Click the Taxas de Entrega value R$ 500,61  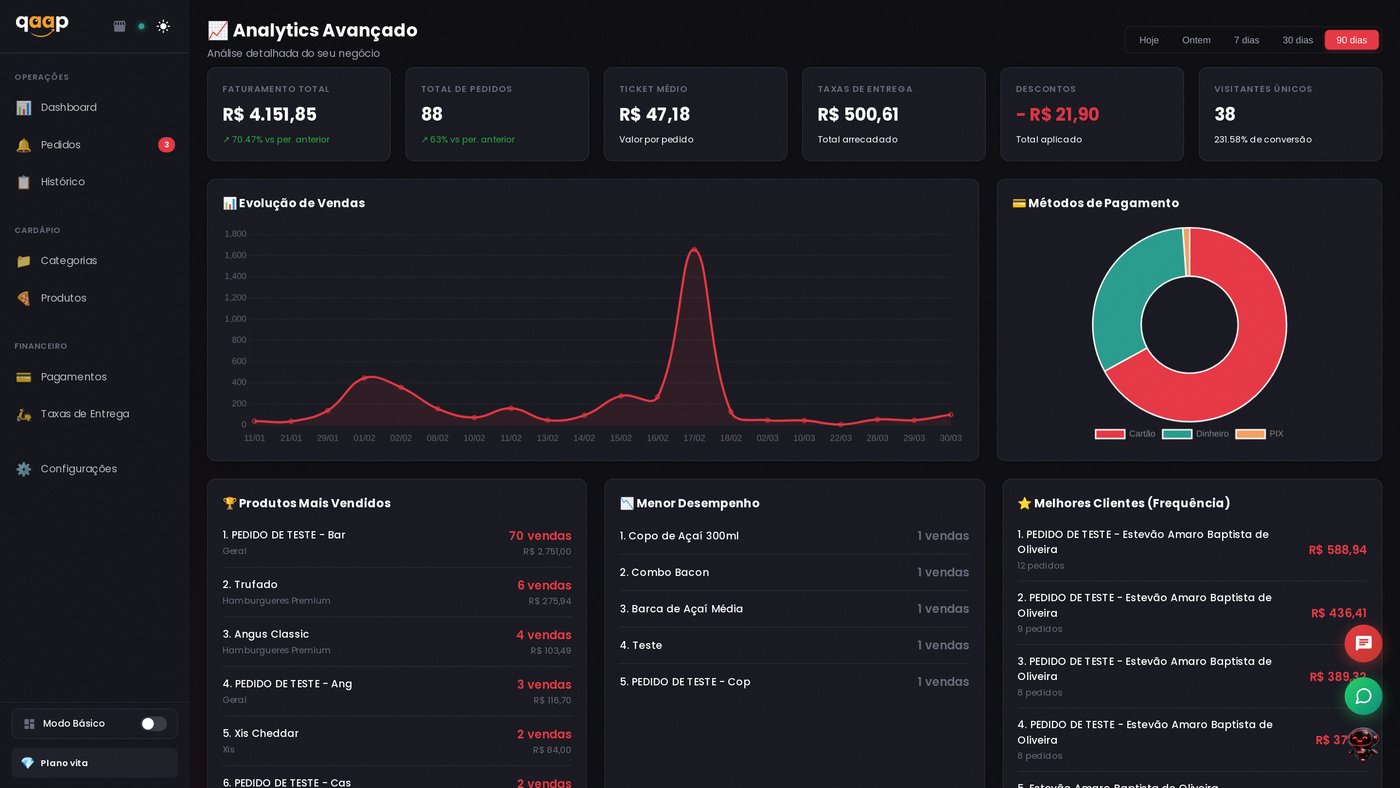[x=858, y=115]
